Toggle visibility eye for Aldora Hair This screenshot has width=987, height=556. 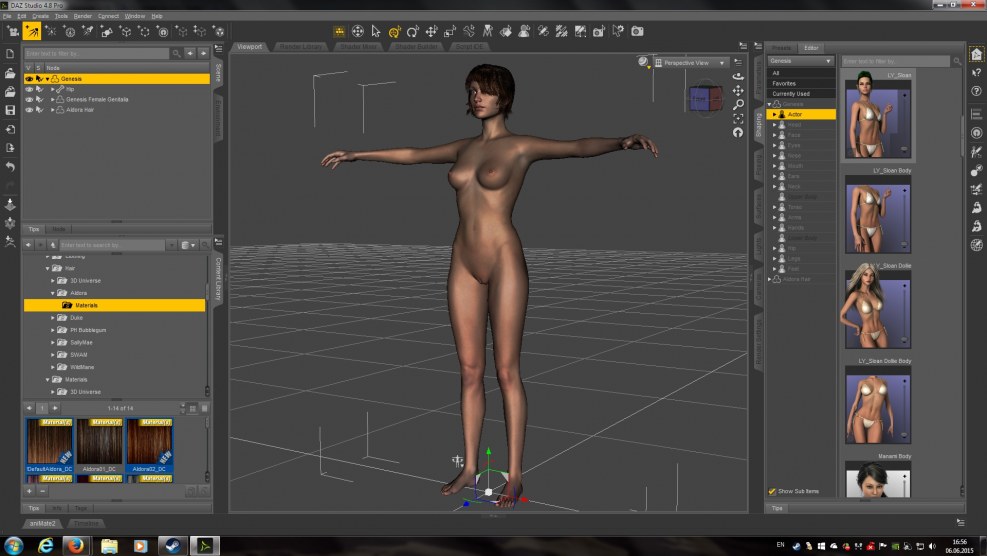coord(29,110)
